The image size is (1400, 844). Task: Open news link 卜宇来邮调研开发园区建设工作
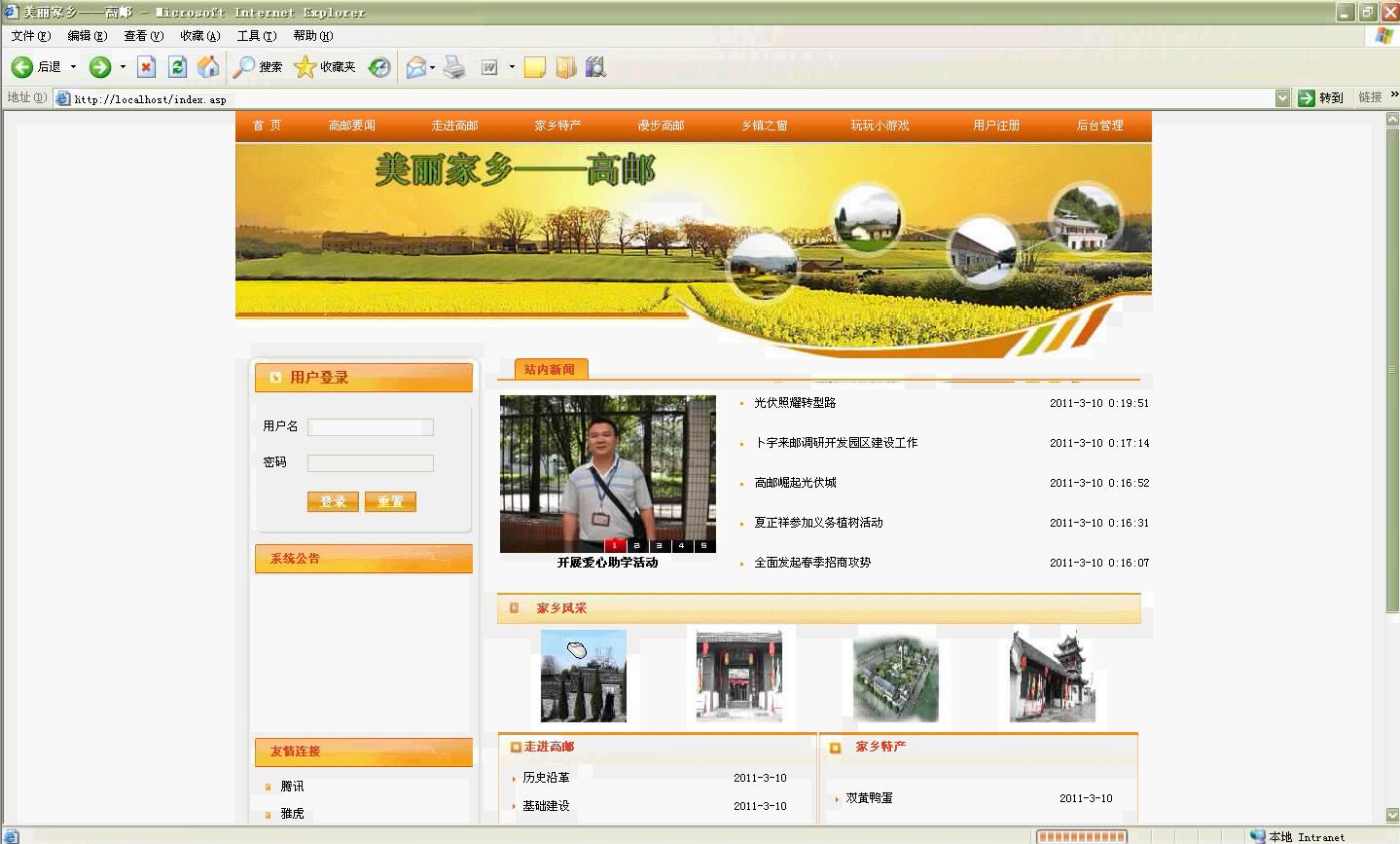(836, 443)
